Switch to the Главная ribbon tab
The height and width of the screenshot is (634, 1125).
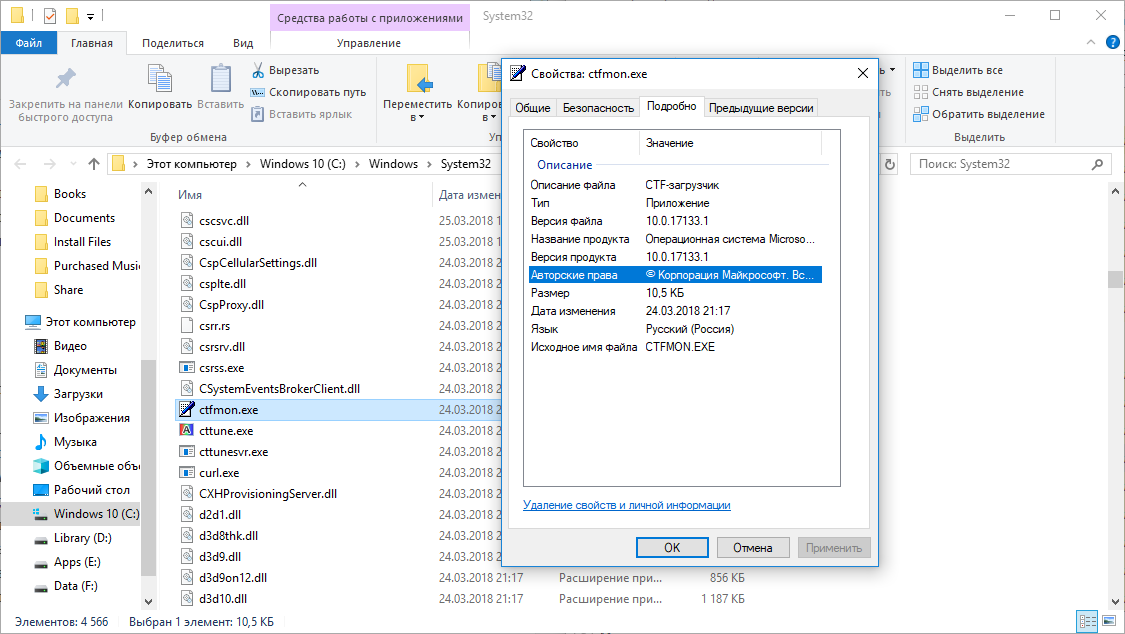pyautogui.click(x=92, y=43)
